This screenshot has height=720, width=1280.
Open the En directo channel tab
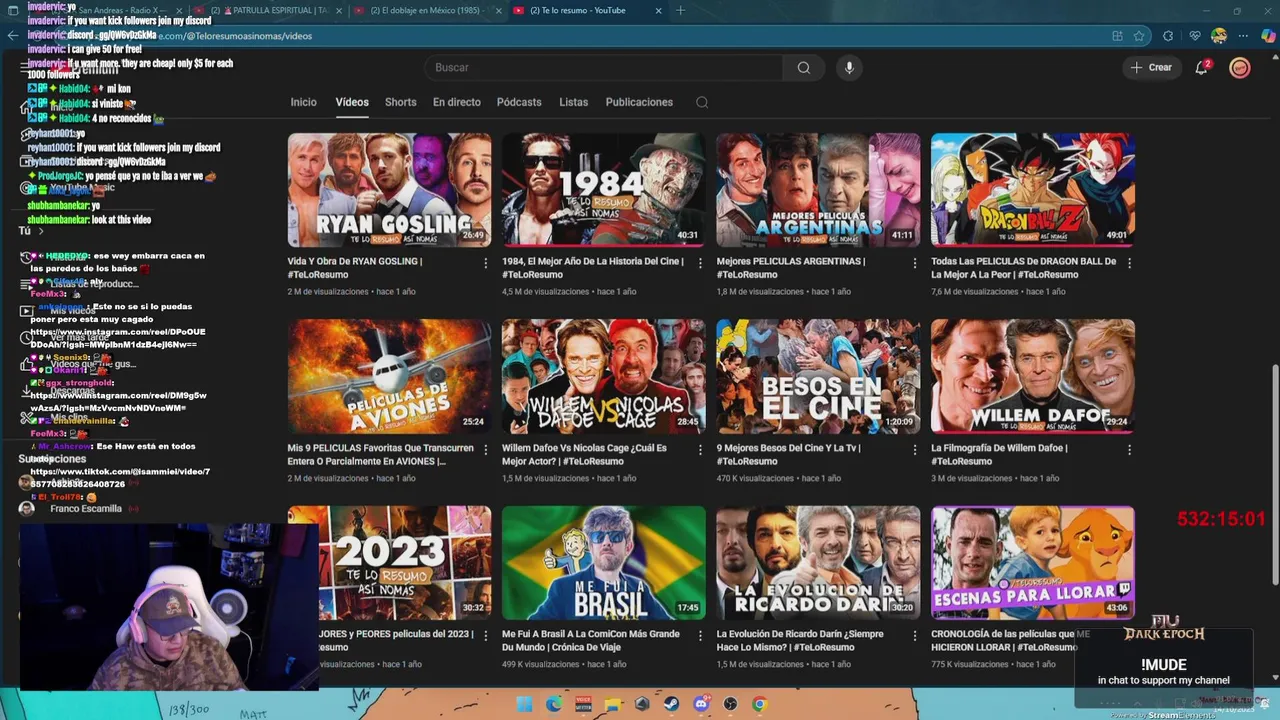[456, 102]
